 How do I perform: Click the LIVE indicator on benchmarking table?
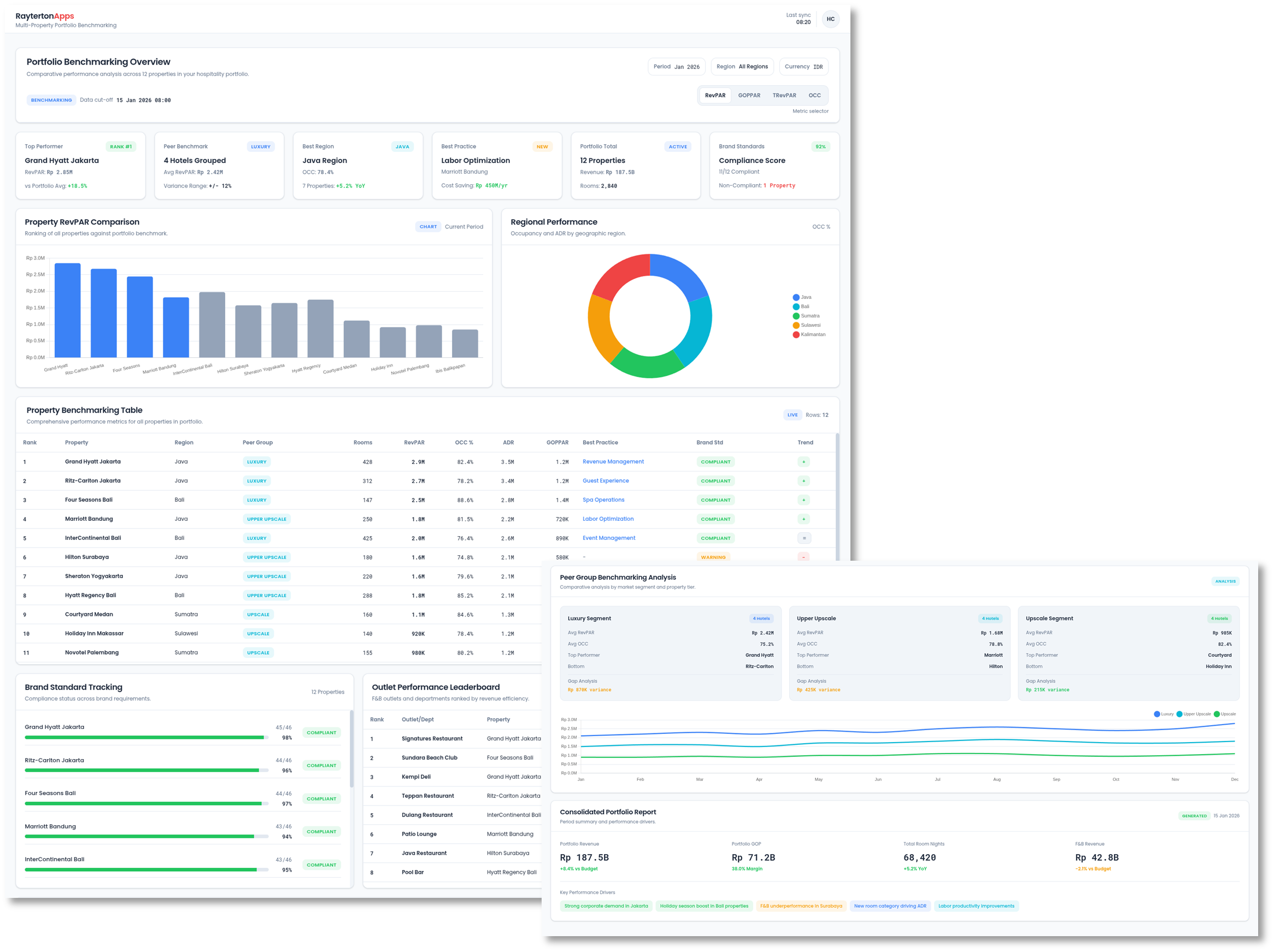pos(792,415)
